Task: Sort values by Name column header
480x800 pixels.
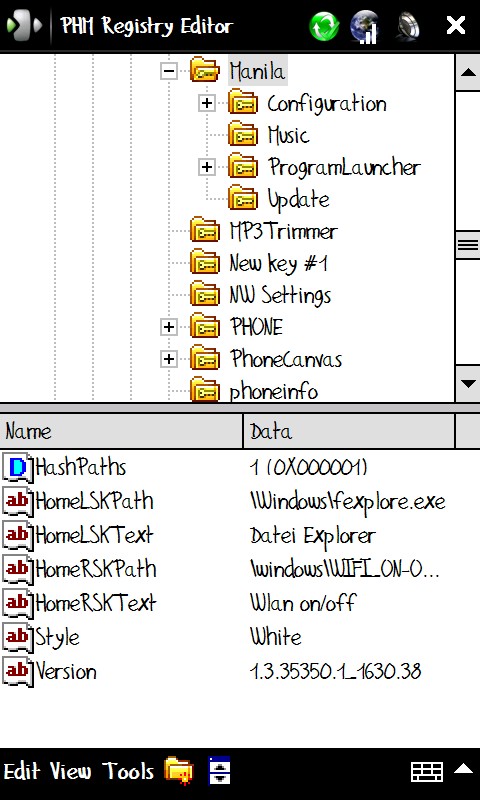Action: (x=121, y=432)
